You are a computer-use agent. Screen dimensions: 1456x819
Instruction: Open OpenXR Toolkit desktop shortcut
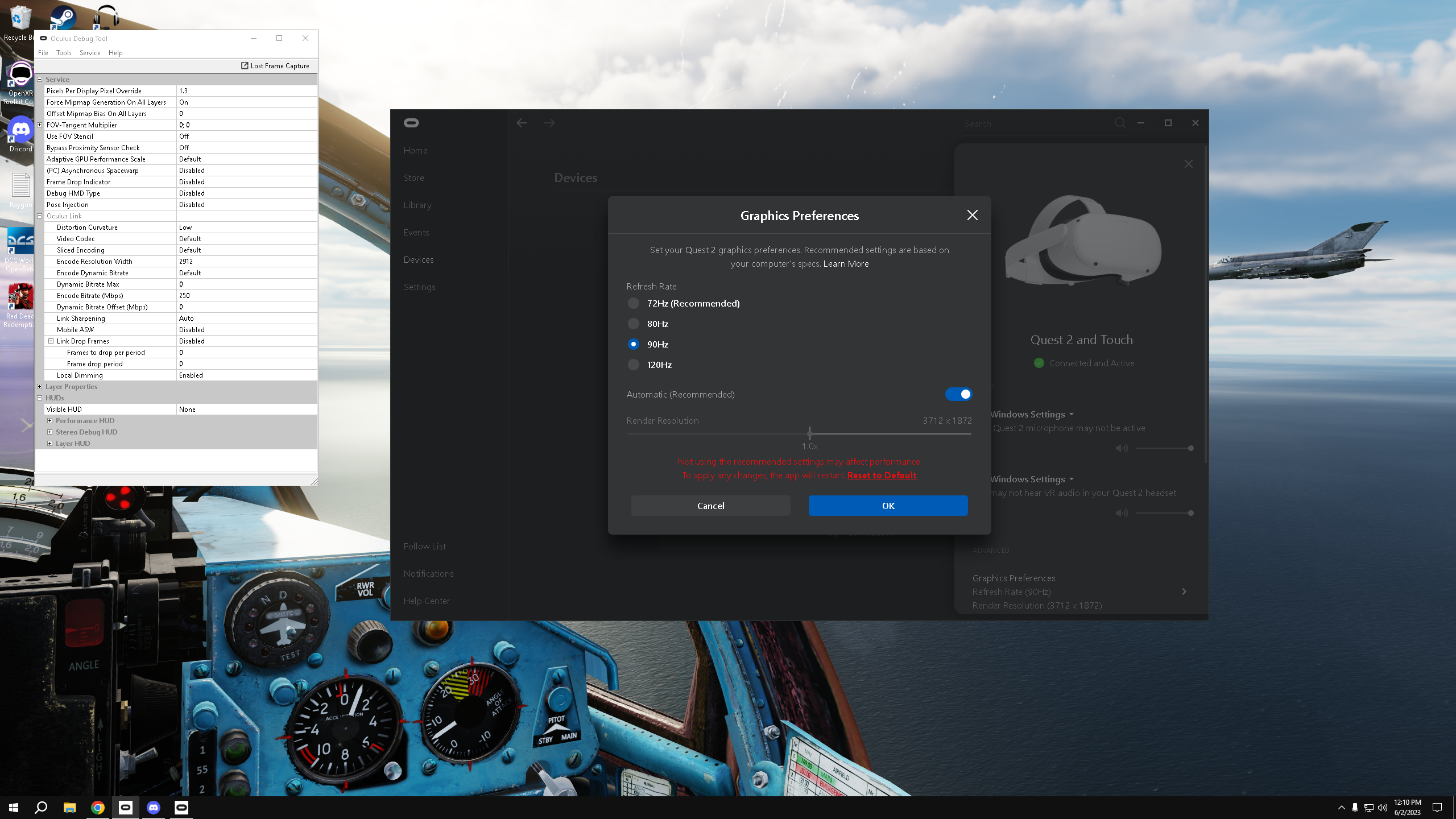20,83
